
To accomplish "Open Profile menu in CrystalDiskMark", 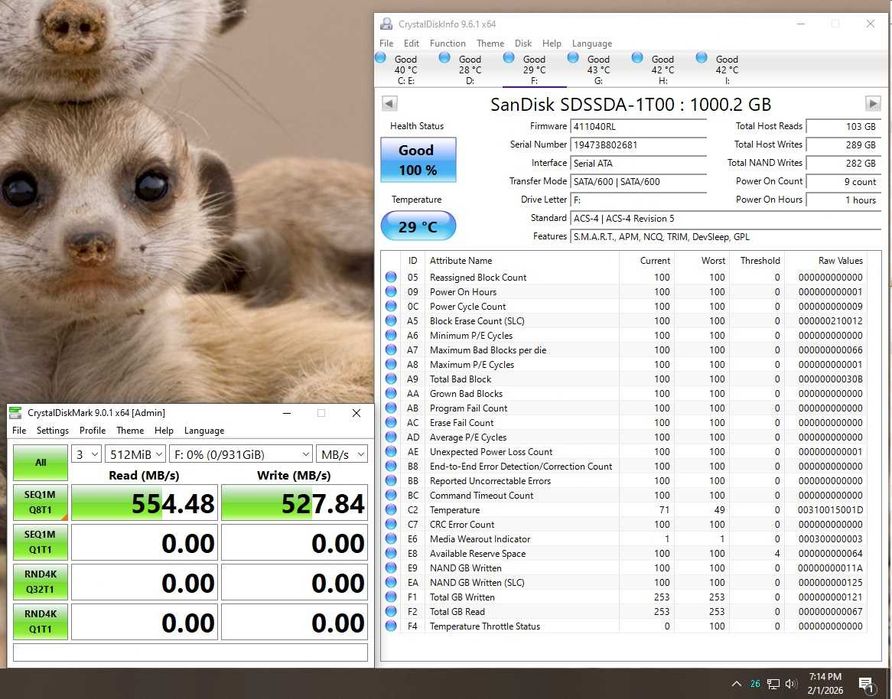I will click(92, 431).
